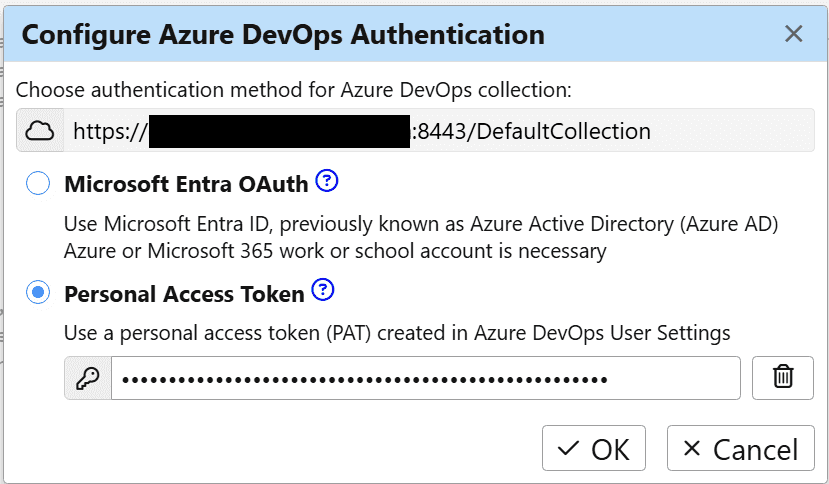
Task: Click text 'Azure or Microsoft 365 work or school account'
Action: [x=279, y=251]
